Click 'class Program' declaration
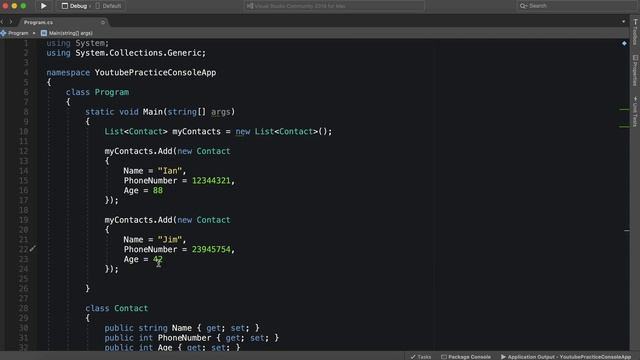The width and height of the screenshot is (640, 360). pos(98,92)
